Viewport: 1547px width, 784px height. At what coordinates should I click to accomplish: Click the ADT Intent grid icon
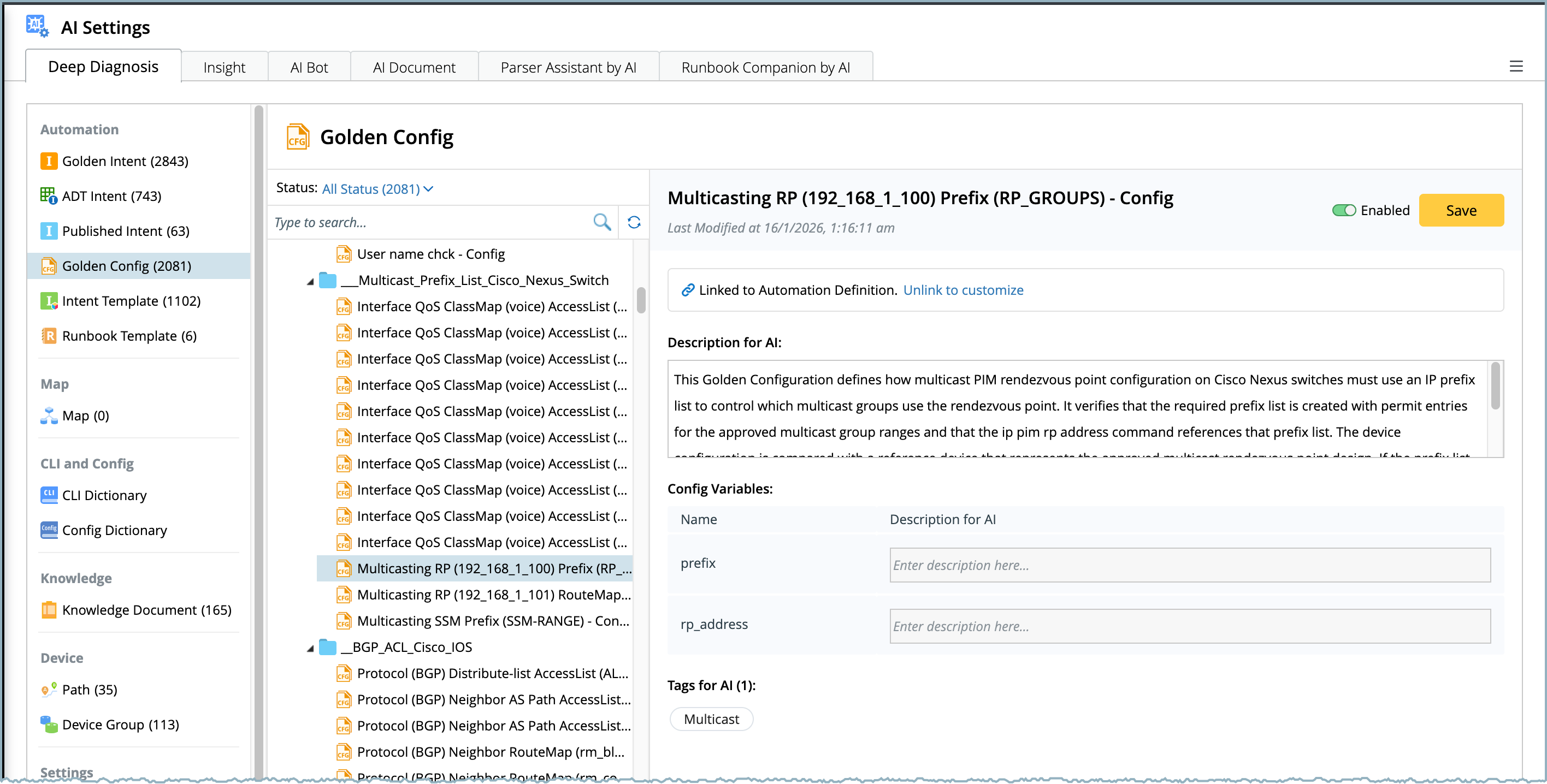(x=49, y=195)
